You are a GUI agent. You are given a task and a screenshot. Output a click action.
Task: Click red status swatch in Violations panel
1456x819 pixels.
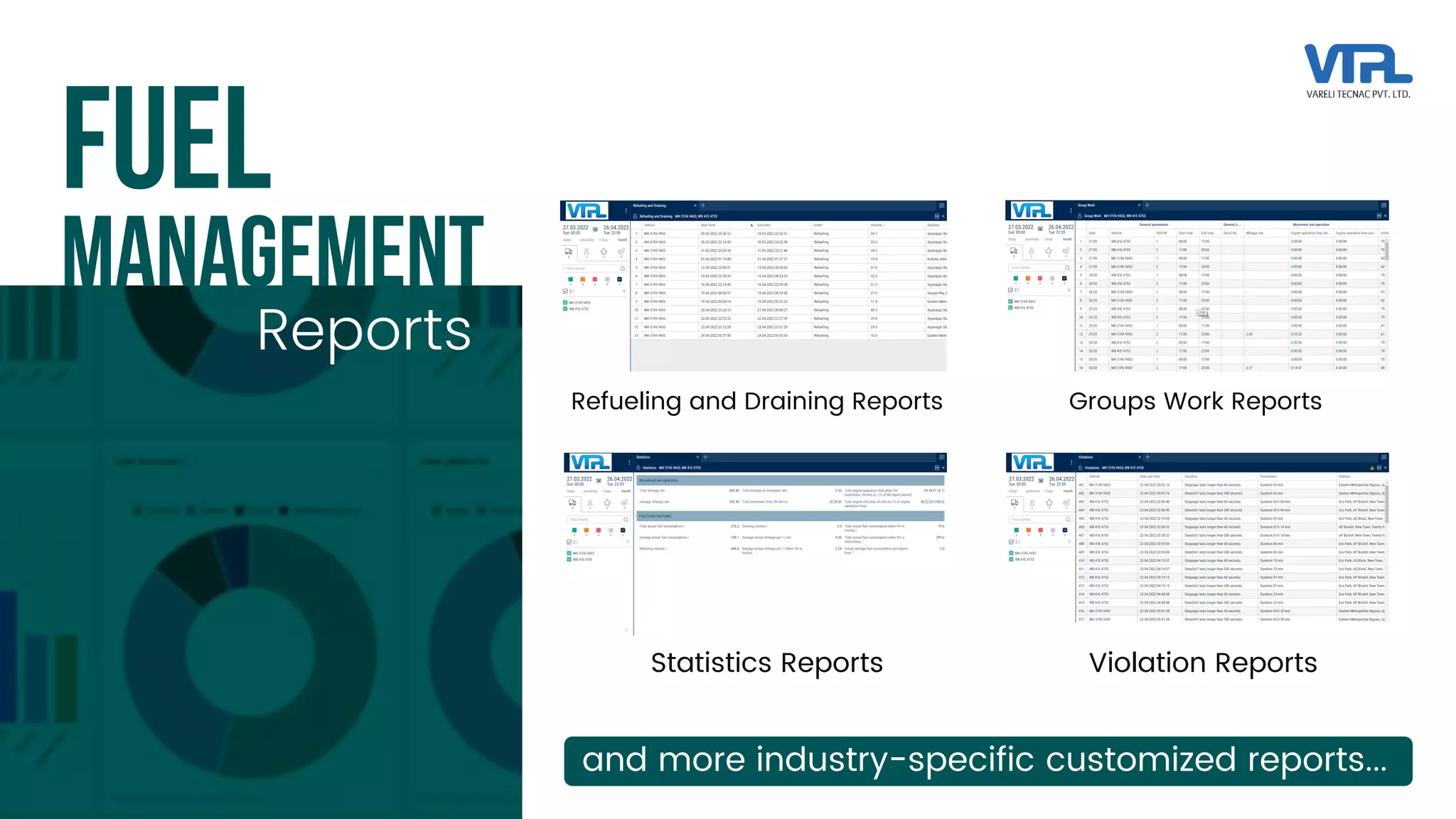(1041, 530)
